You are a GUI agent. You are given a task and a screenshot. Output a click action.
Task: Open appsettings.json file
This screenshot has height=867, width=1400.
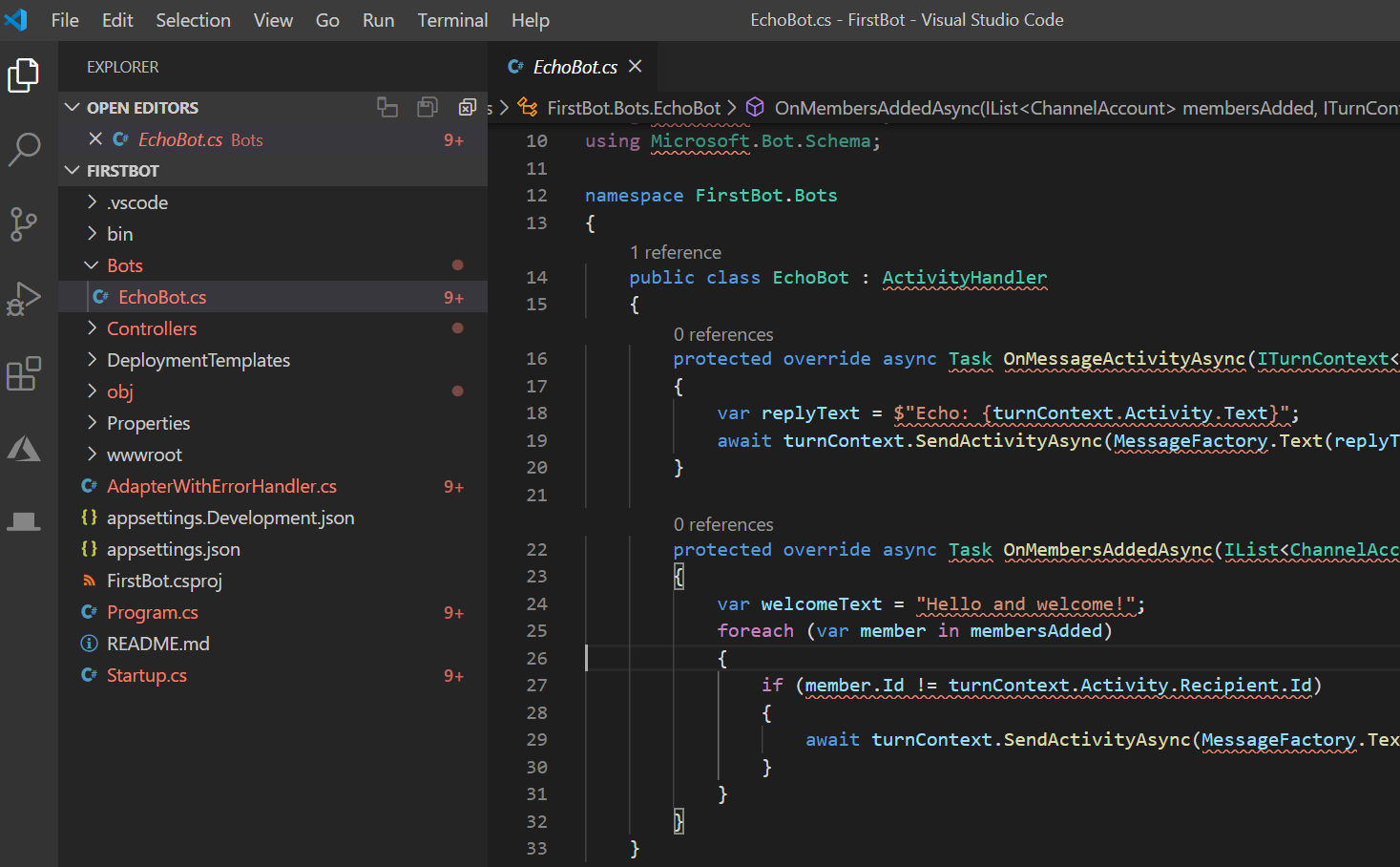click(173, 549)
